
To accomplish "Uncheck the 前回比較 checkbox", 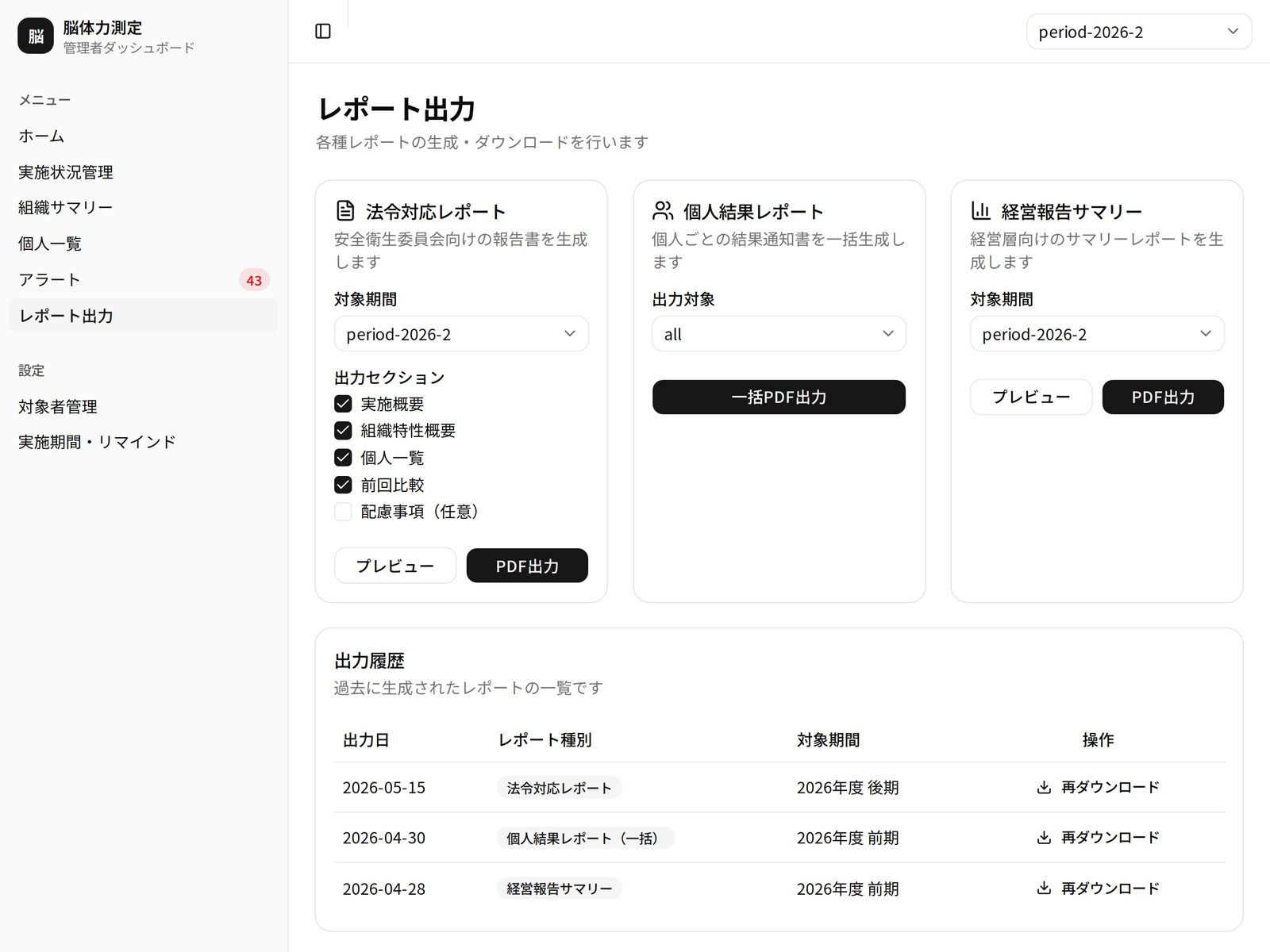I will tap(343, 485).
